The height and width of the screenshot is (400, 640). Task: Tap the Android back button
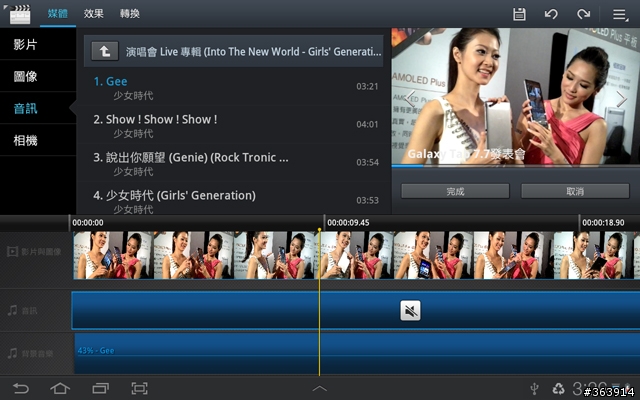tap(20, 388)
